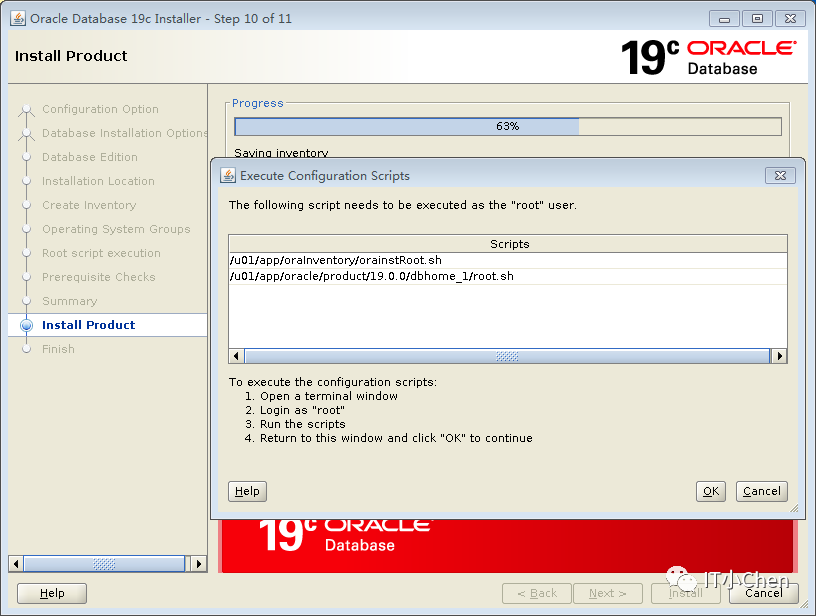Click the Scripts column header

(x=507, y=244)
